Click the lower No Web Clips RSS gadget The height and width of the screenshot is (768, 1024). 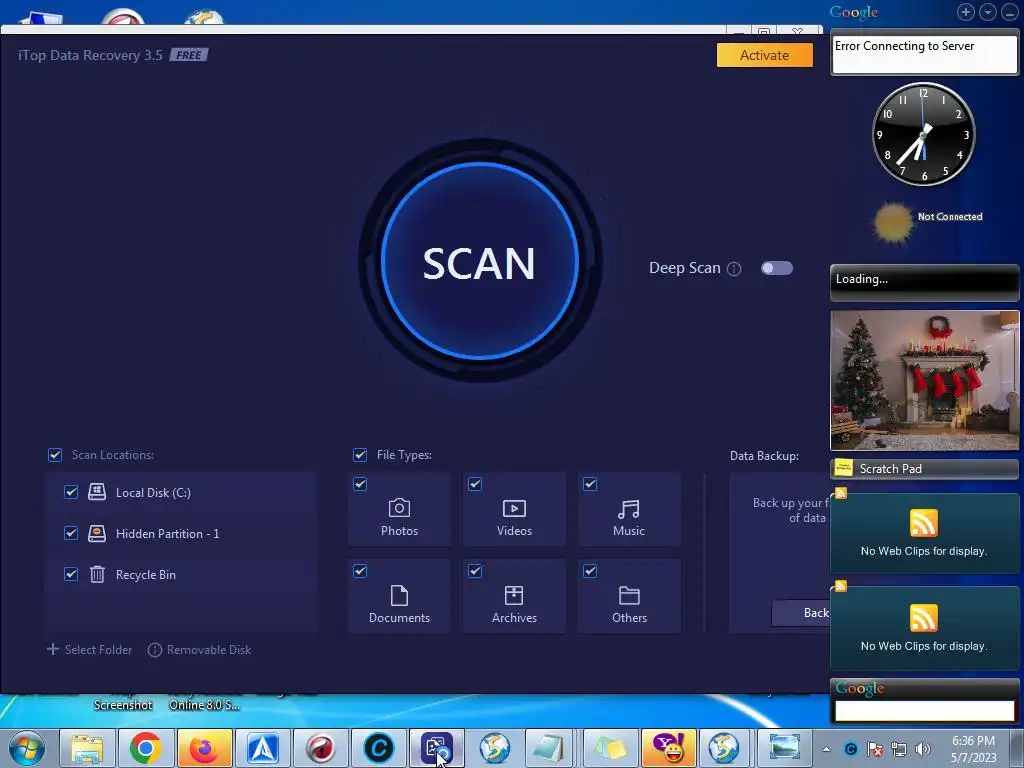pos(924,628)
